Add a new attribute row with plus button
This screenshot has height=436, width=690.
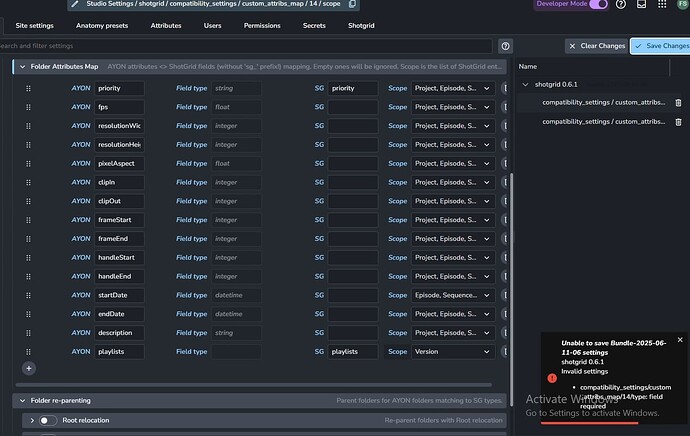pos(29,369)
